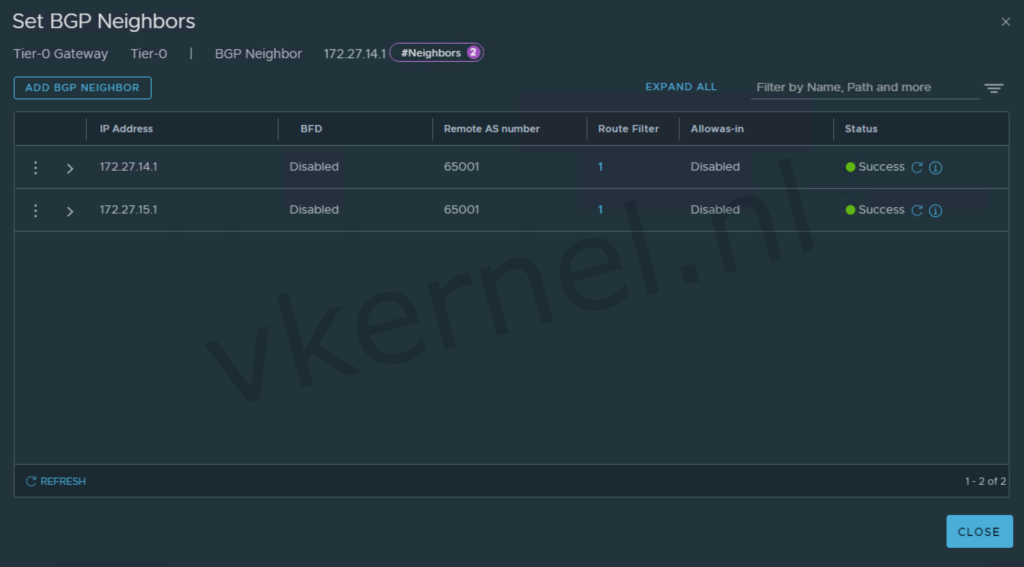Expand the 172.27.15.1 neighbor row

pyautogui.click(x=70, y=211)
